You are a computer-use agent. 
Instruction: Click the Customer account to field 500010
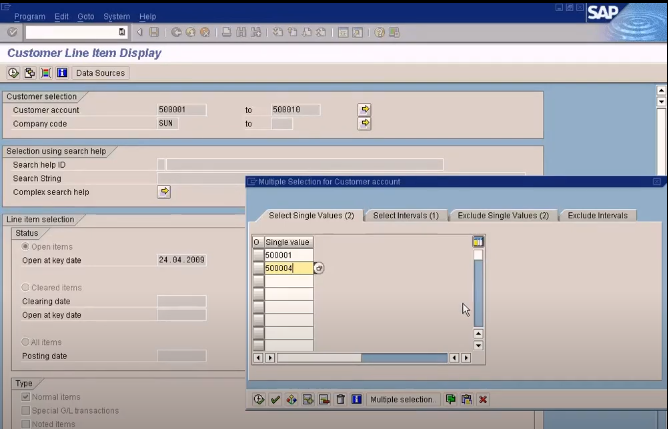(x=296, y=110)
